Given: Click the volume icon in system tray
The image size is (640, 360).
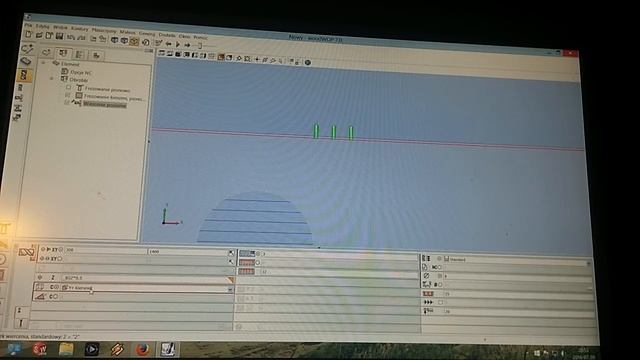Looking at the screenshot, I should point(562,353).
